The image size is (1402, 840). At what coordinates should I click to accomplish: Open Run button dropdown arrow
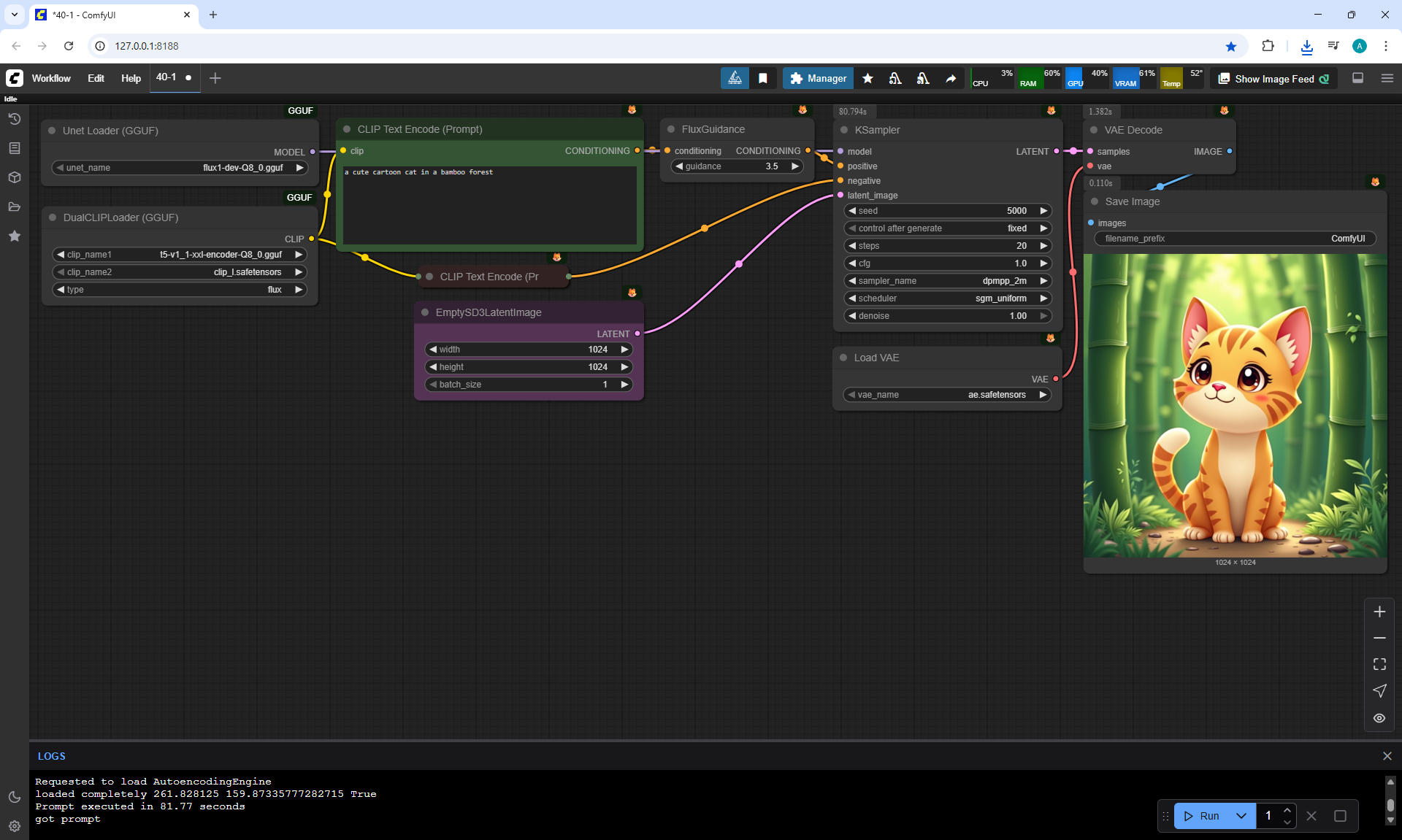(x=1241, y=816)
